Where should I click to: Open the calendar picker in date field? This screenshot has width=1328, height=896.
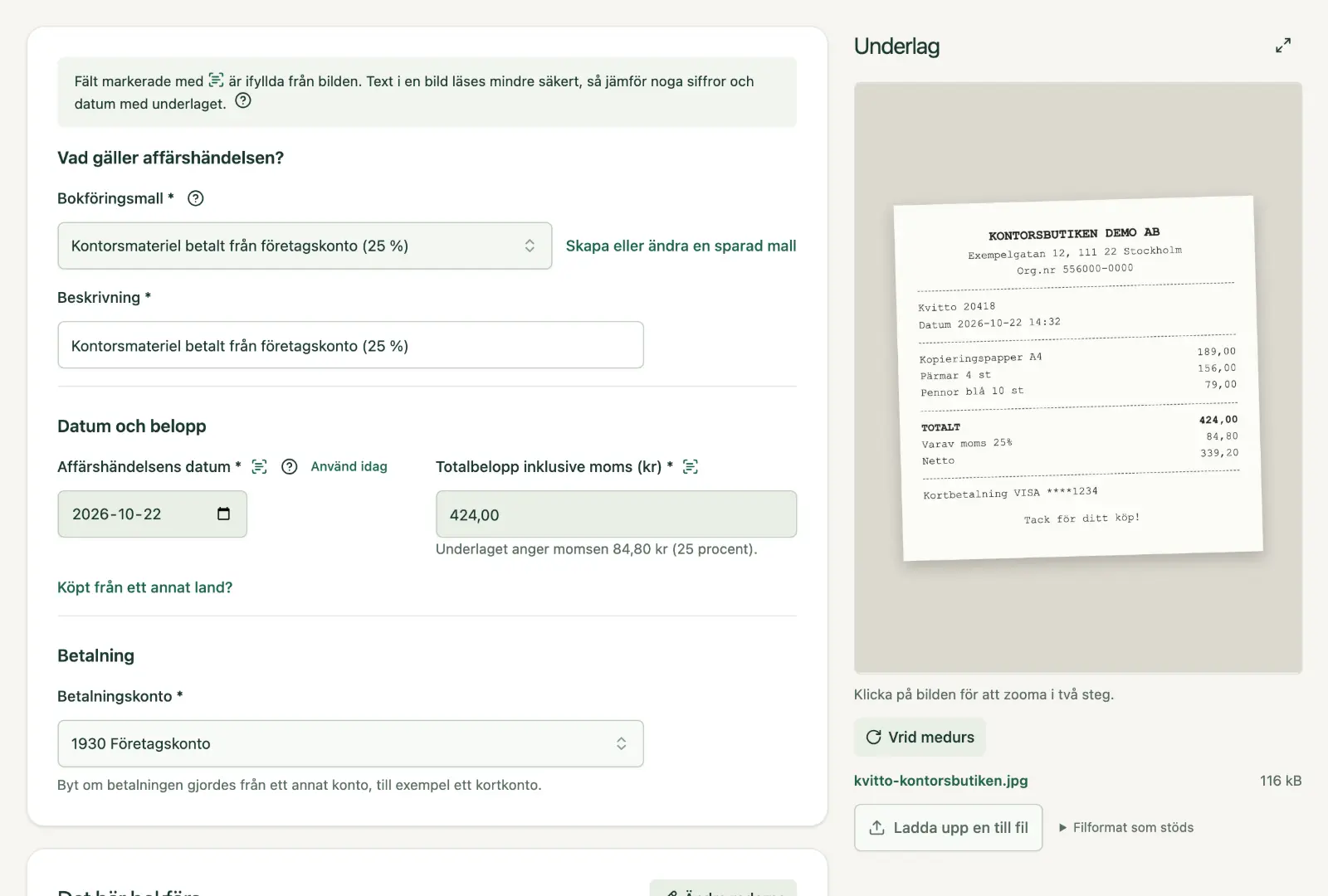[x=223, y=514]
